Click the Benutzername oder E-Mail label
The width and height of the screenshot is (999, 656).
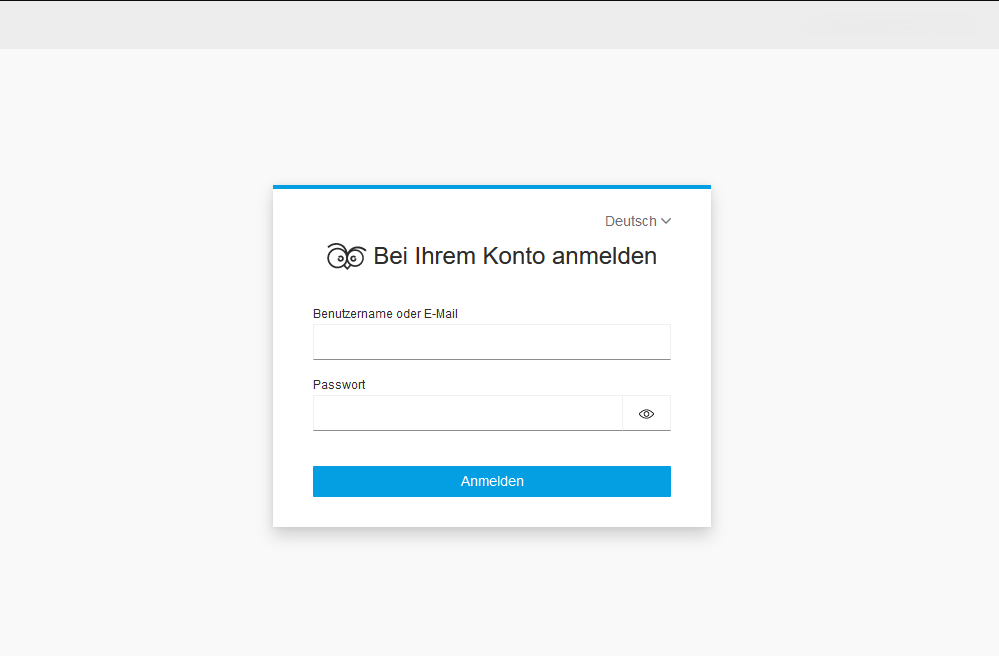coord(385,313)
